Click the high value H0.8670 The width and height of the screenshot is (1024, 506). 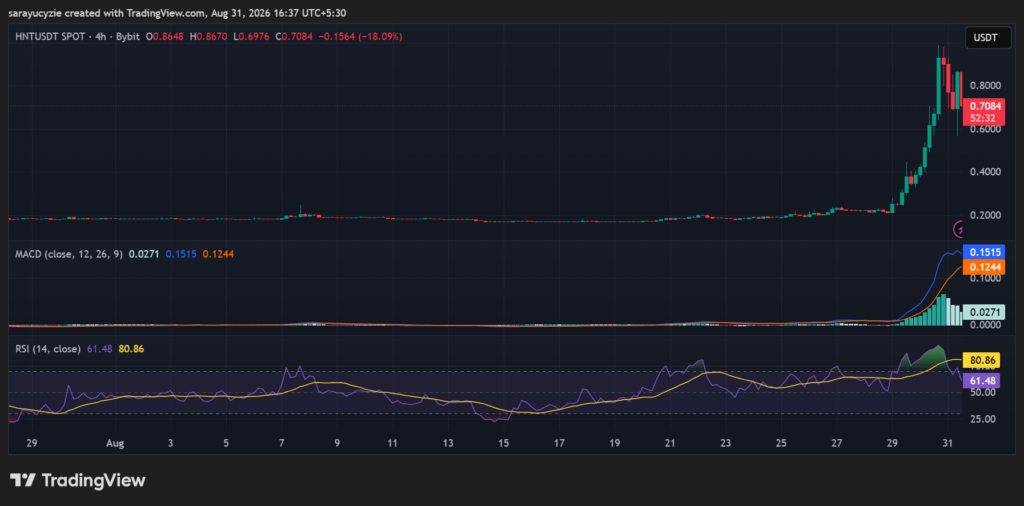click(x=208, y=37)
